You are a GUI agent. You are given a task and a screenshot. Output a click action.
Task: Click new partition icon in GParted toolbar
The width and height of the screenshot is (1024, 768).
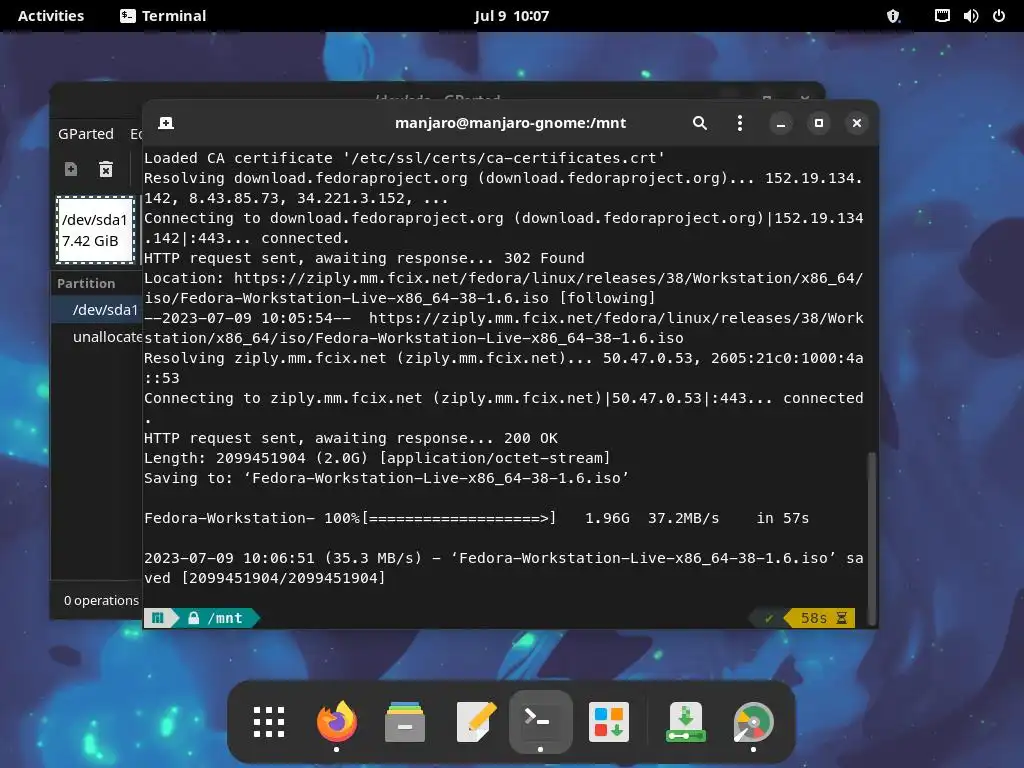(71, 169)
